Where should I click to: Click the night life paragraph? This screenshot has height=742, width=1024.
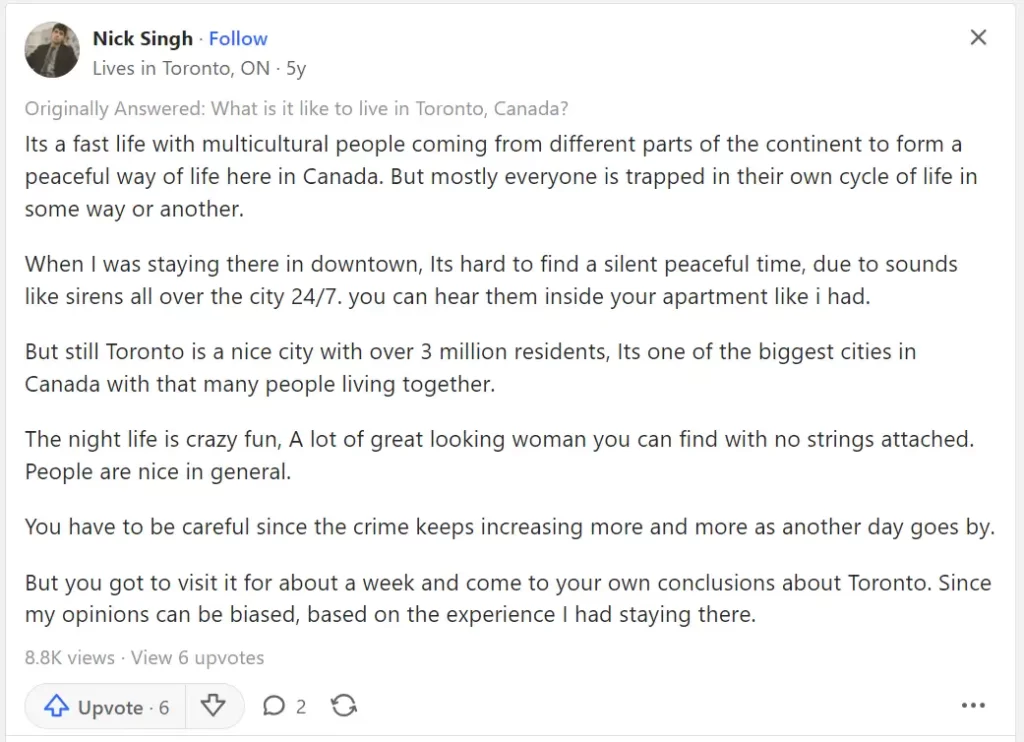pos(499,455)
